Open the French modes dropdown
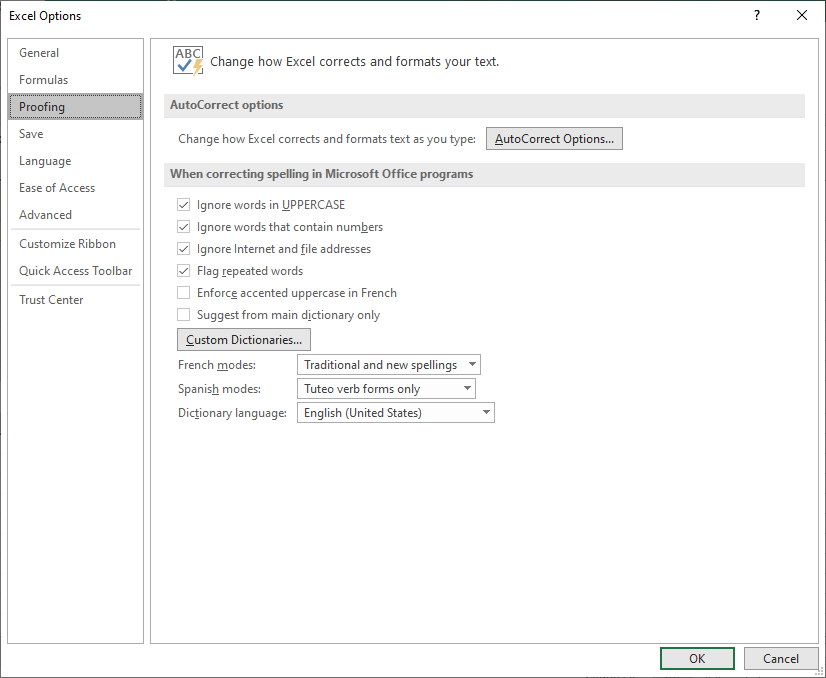Screen dimensions: 826x678 tap(389, 365)
